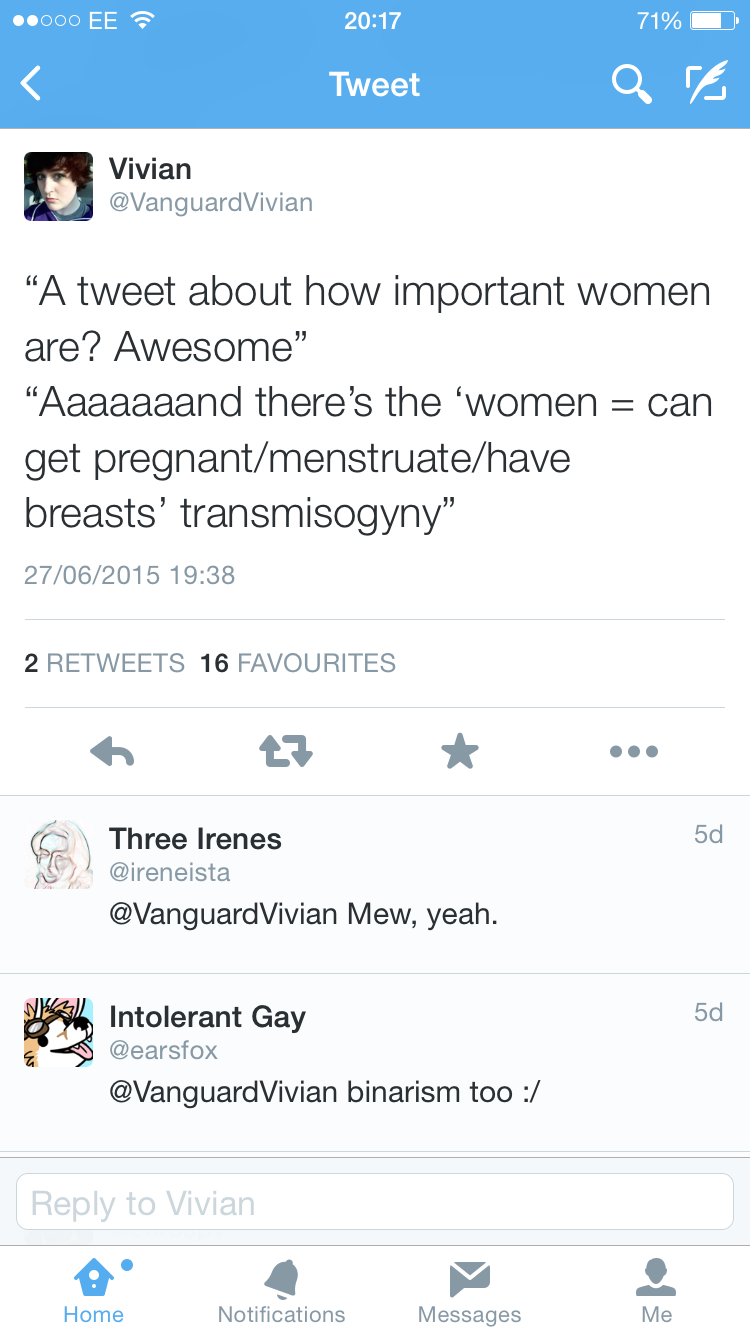Open Three Irenes avatar image
This screenshot has height=1334, width=750.
pos(59,856)
